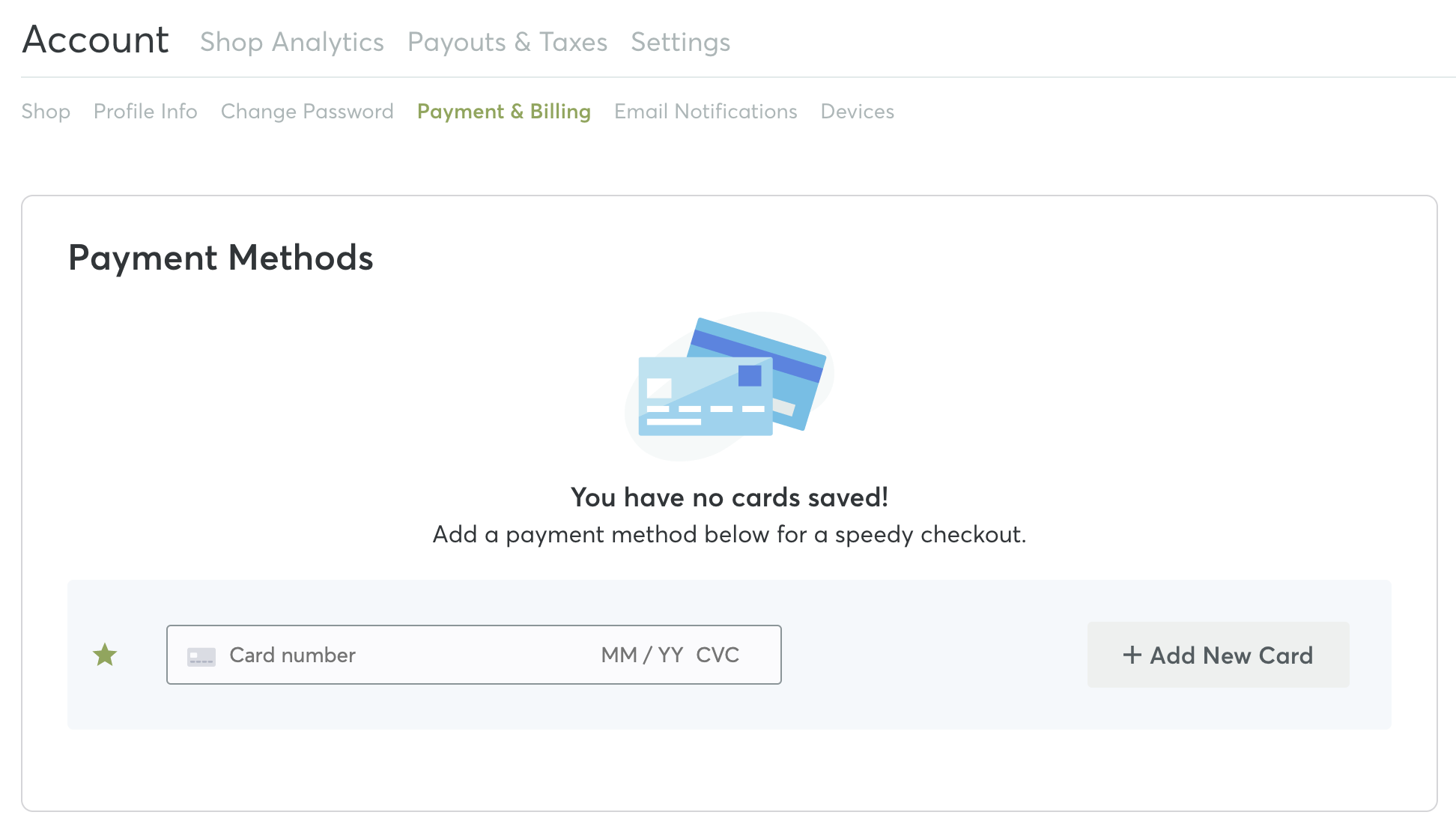
Task: Click the green star default-card icon
Action: pos(105,655)
